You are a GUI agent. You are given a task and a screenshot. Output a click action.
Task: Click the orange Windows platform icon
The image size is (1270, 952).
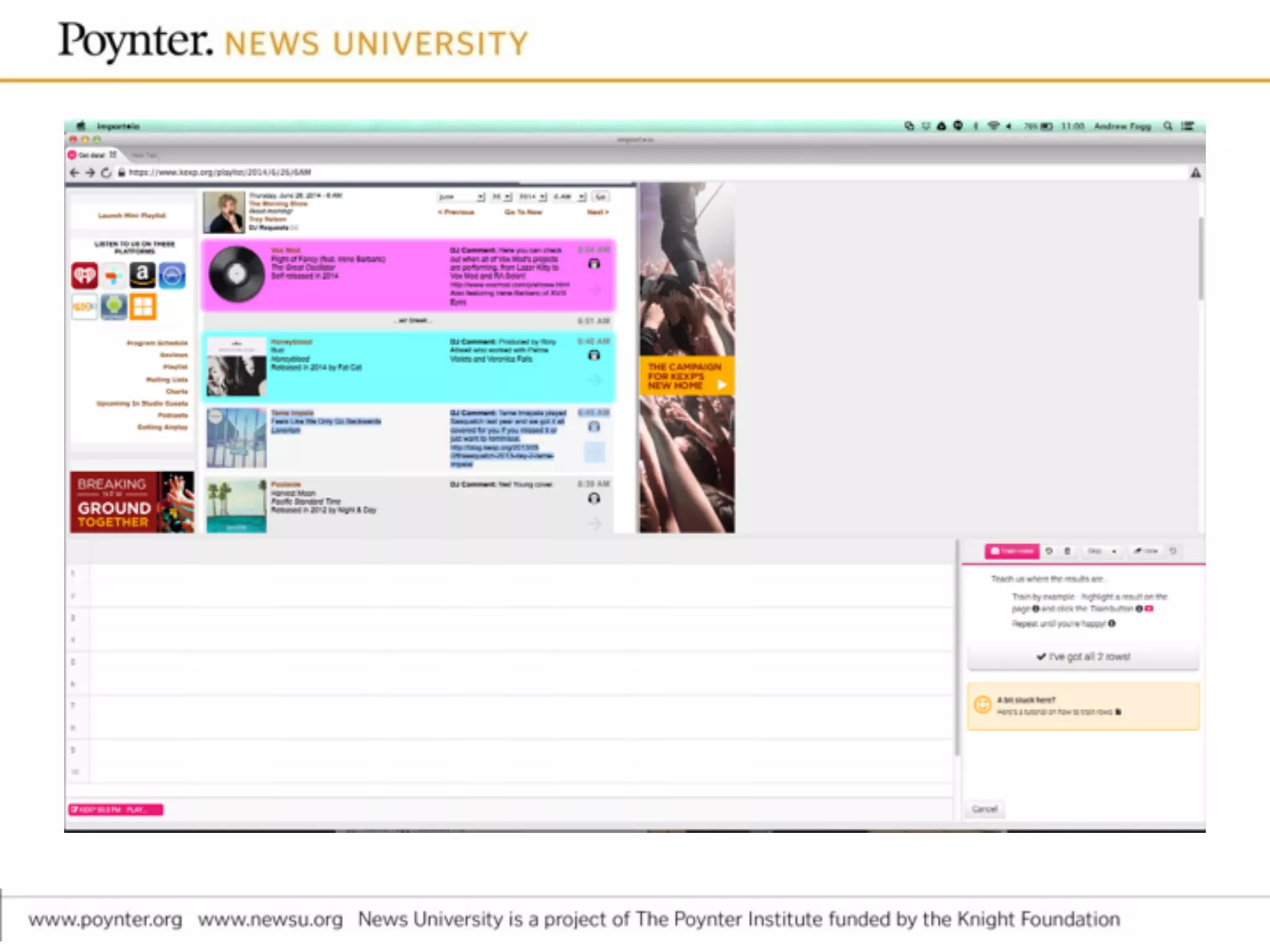click(143, 307)
